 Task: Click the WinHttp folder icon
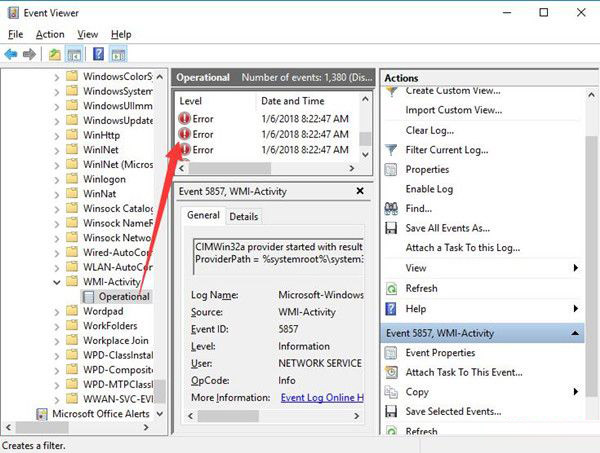pyautogui.click(x=72, y=135)
